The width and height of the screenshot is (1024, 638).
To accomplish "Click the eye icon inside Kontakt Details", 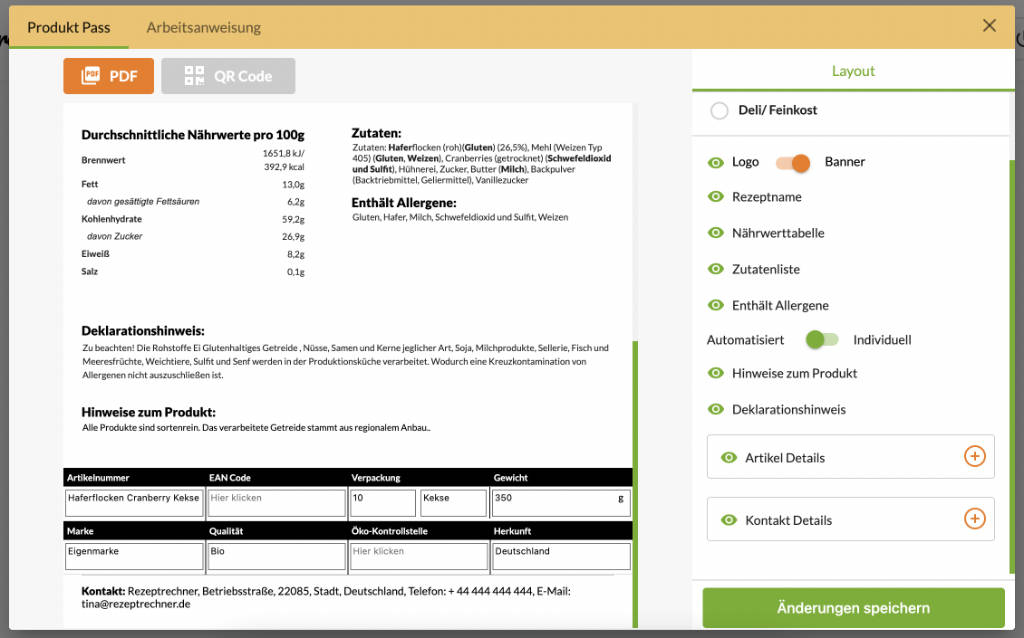I will click(732, 519).
